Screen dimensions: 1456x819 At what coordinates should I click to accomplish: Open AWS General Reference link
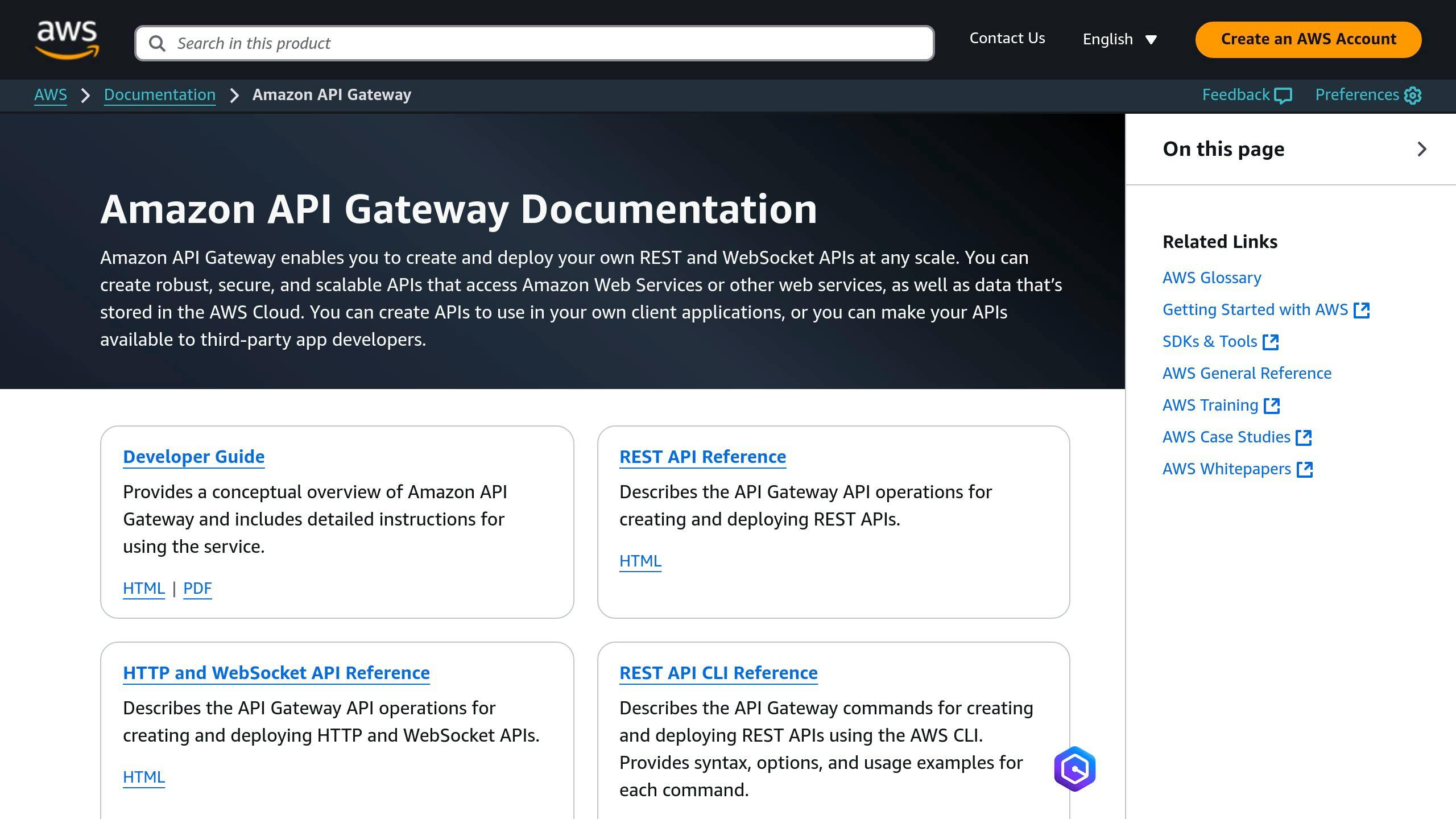pos(1247,373)
